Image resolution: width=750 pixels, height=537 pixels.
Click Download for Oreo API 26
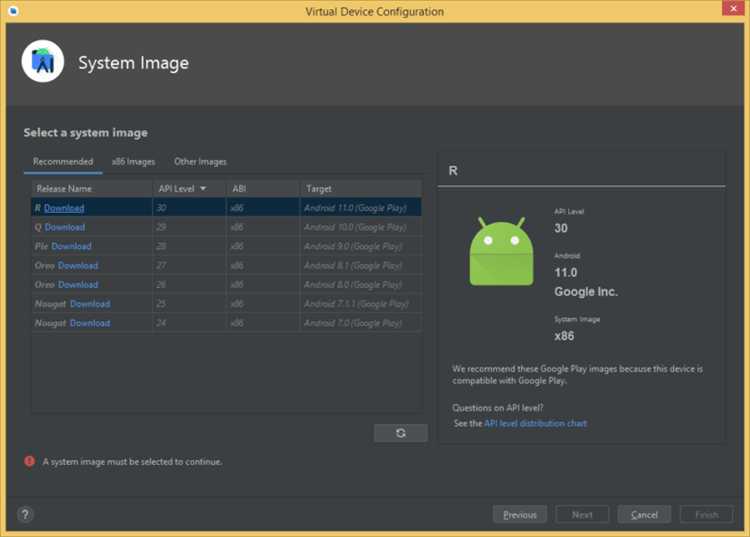click(78, 285)
